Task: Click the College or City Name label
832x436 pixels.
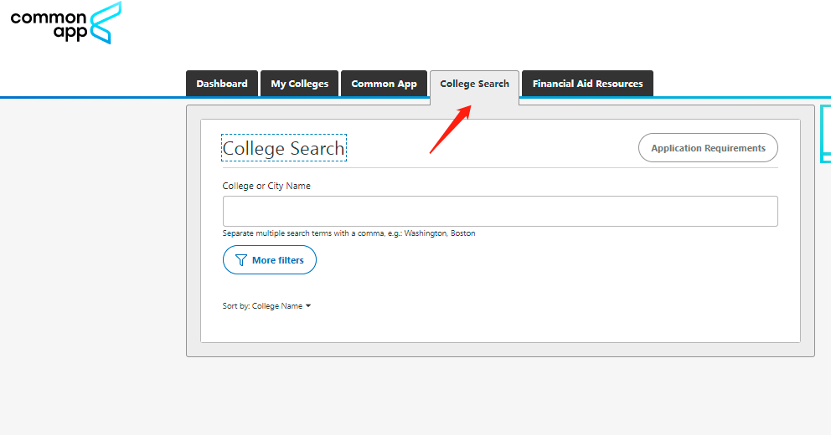Action: pyautogui.click(x=266, y=186)
